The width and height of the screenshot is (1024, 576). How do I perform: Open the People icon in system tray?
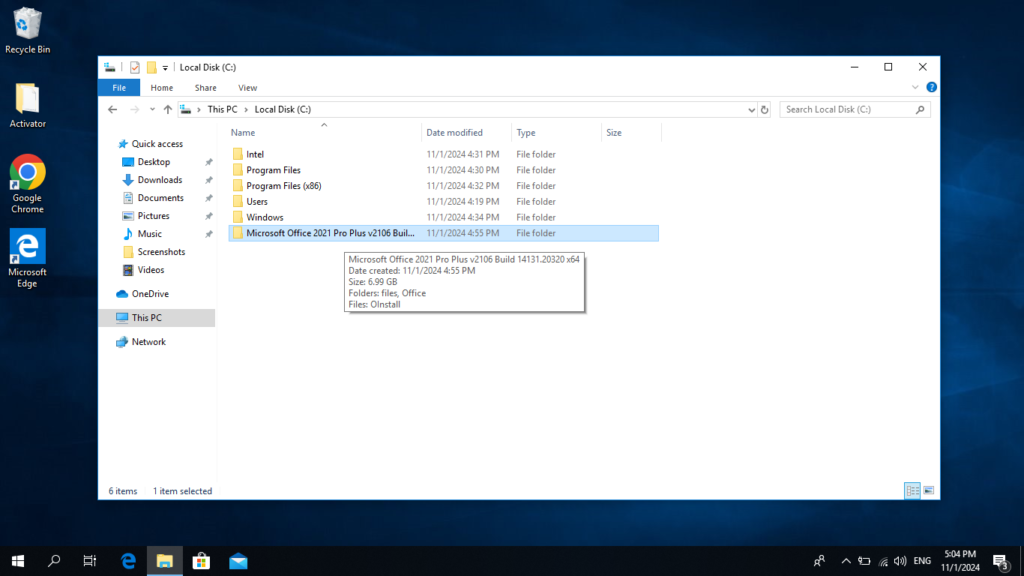[819, 561]
